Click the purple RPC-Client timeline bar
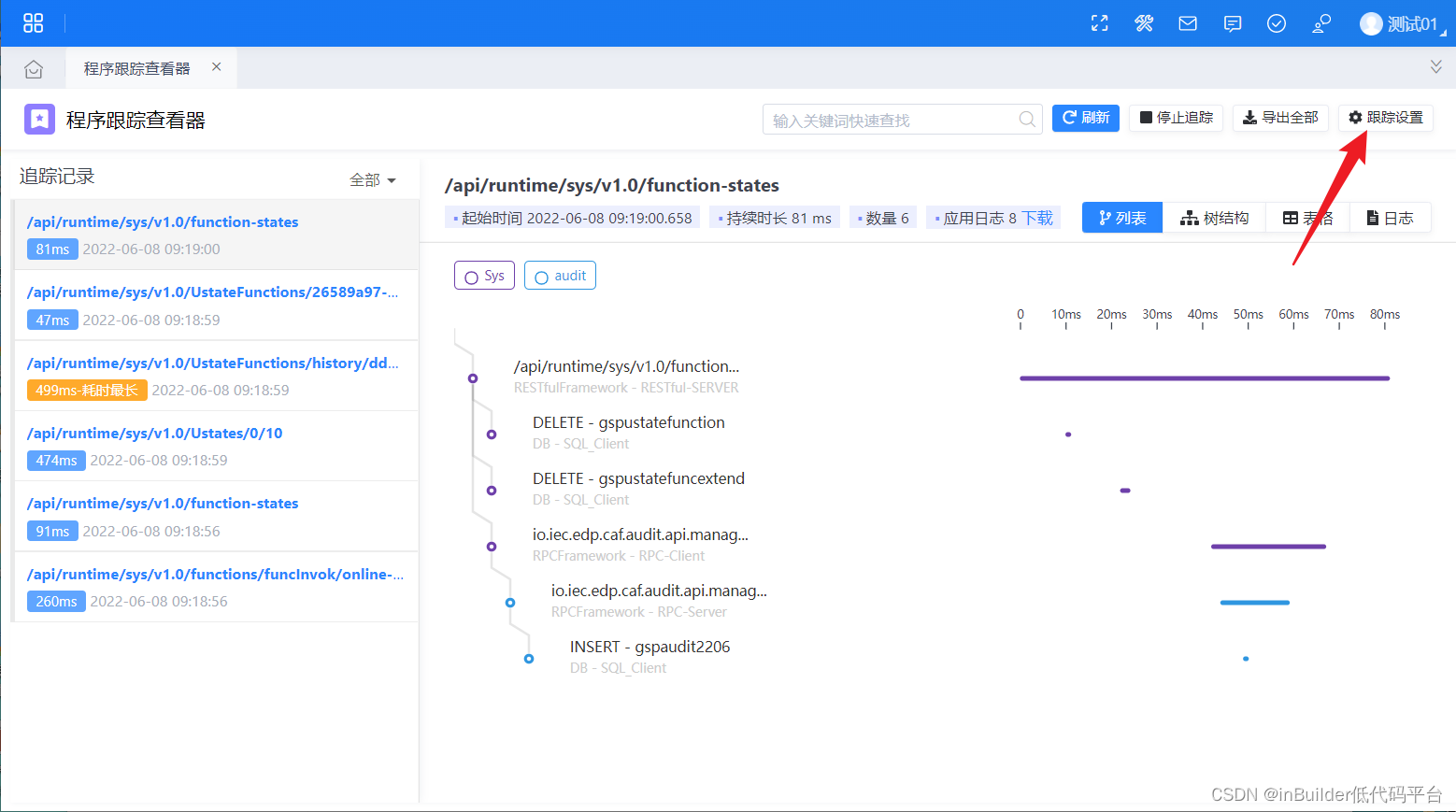This screenshot has width=1456, height=812. point(1268,547)
